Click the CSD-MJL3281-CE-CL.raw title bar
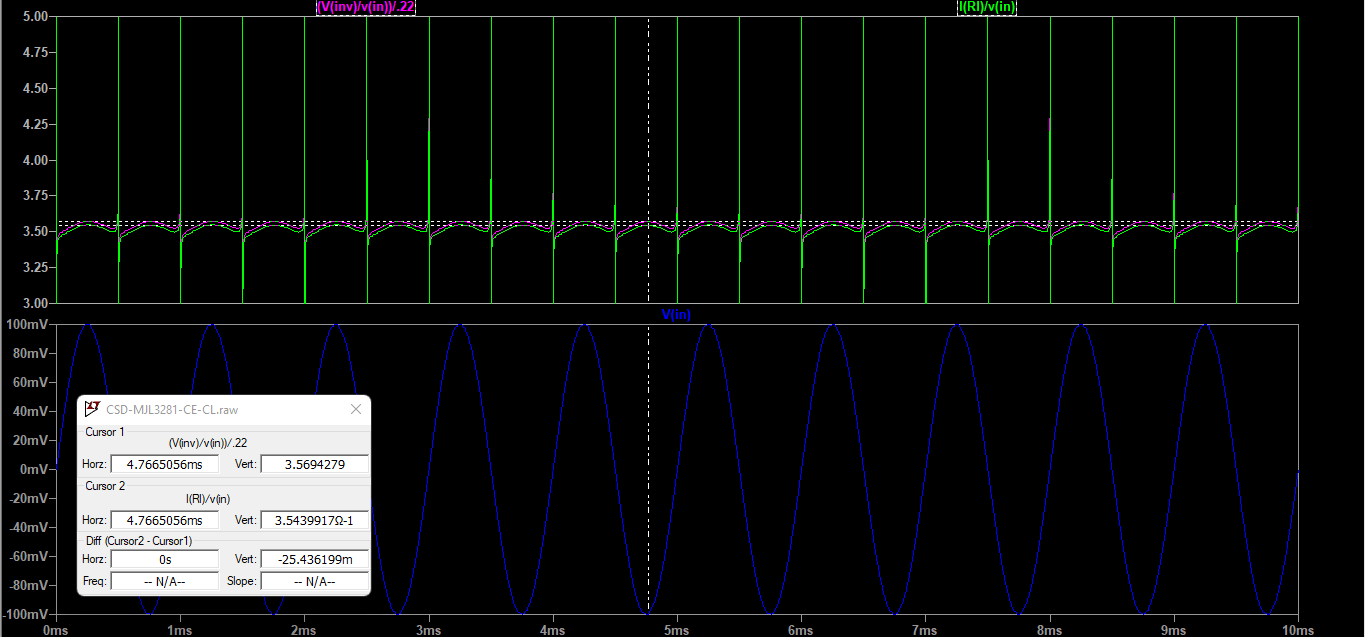This screenshot has width=1366, height=637. 224,409
